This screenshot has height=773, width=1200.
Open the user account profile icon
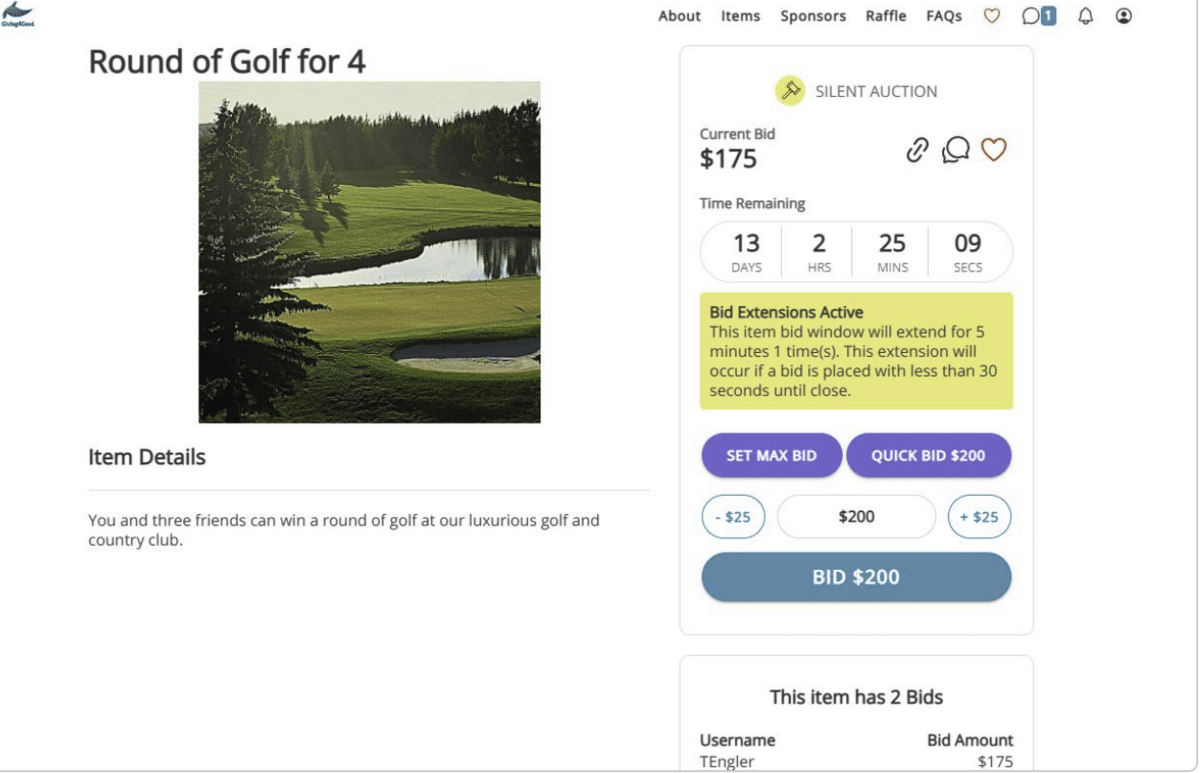tap(1124, 16)
